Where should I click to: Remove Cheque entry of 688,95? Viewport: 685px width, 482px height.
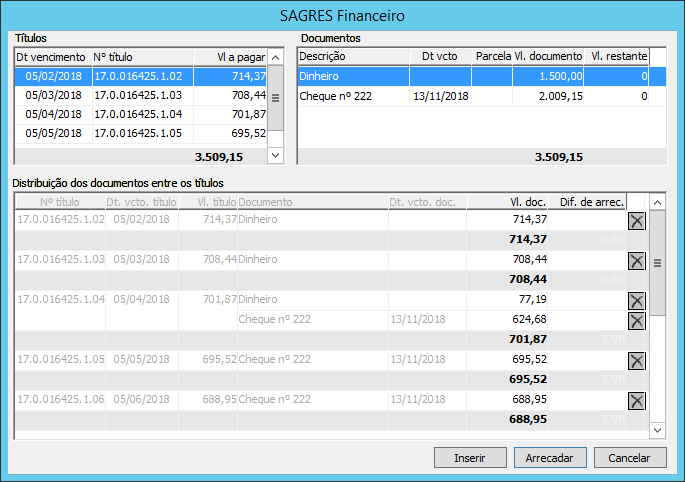coord(636,400)
